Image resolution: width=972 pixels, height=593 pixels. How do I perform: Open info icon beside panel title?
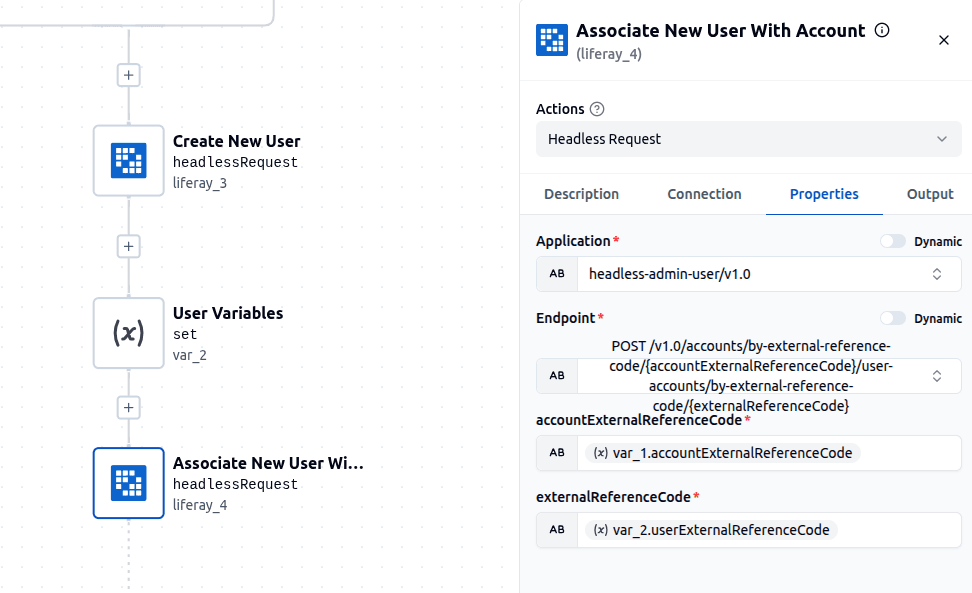click(881, 30)
